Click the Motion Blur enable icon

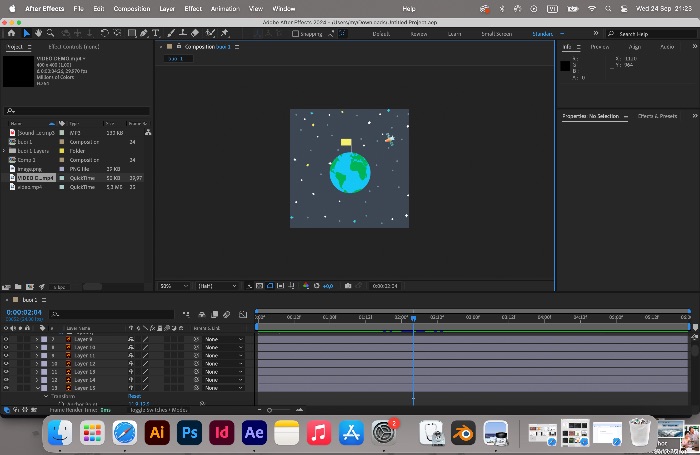pyautogui.click(x=227, y=315)
